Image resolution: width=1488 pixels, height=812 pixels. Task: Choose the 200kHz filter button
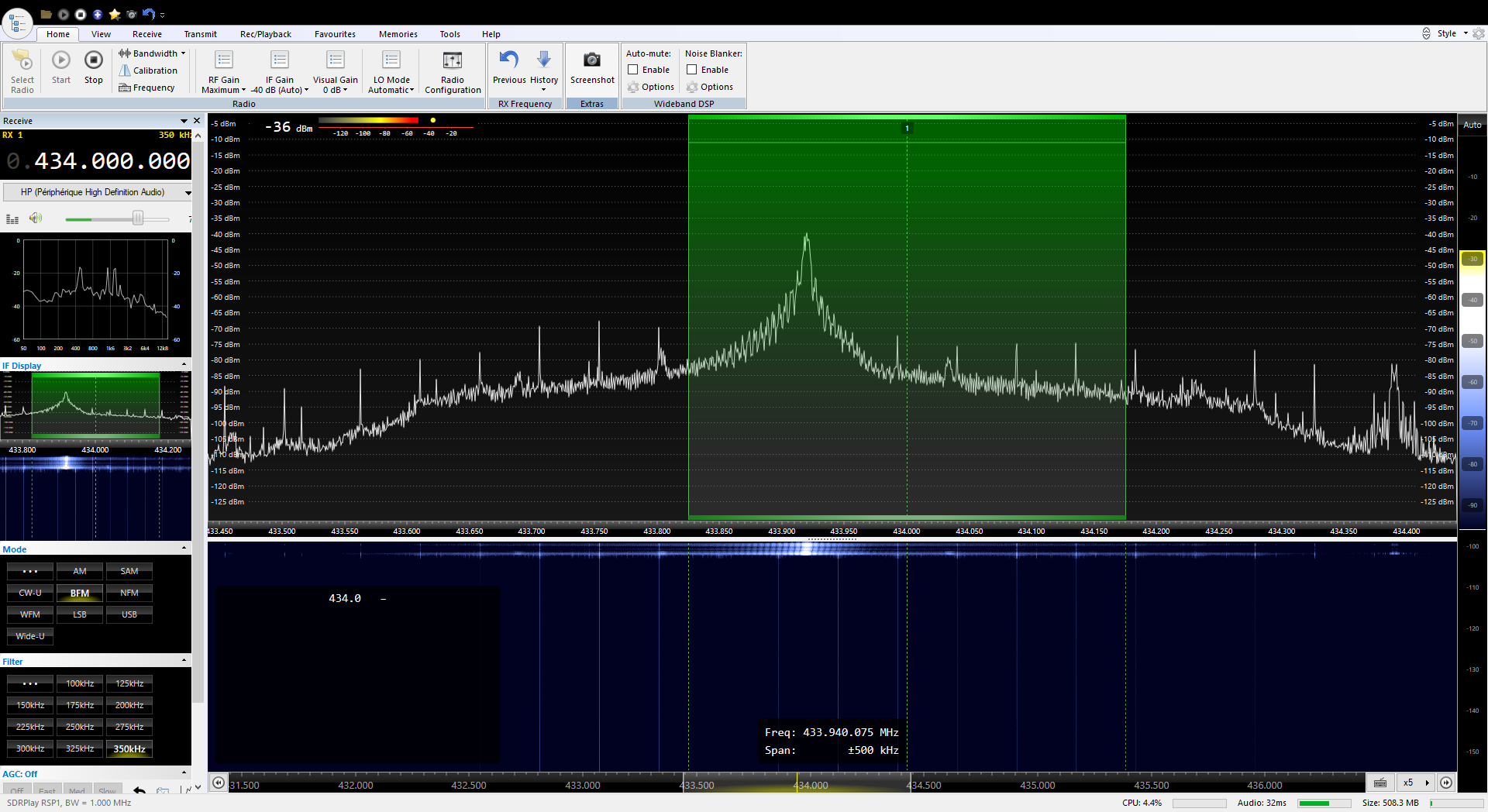point(129,705)
